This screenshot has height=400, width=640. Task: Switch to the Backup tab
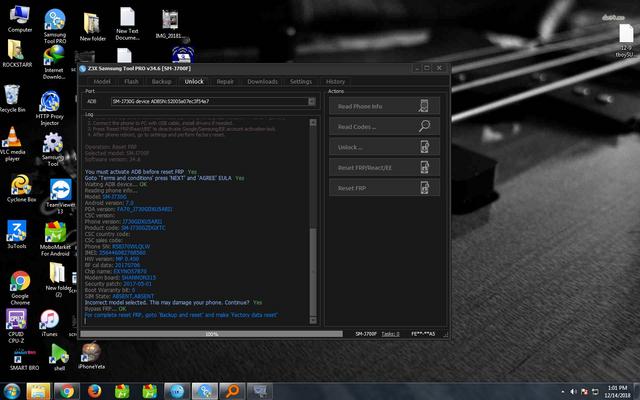(161, 82)
